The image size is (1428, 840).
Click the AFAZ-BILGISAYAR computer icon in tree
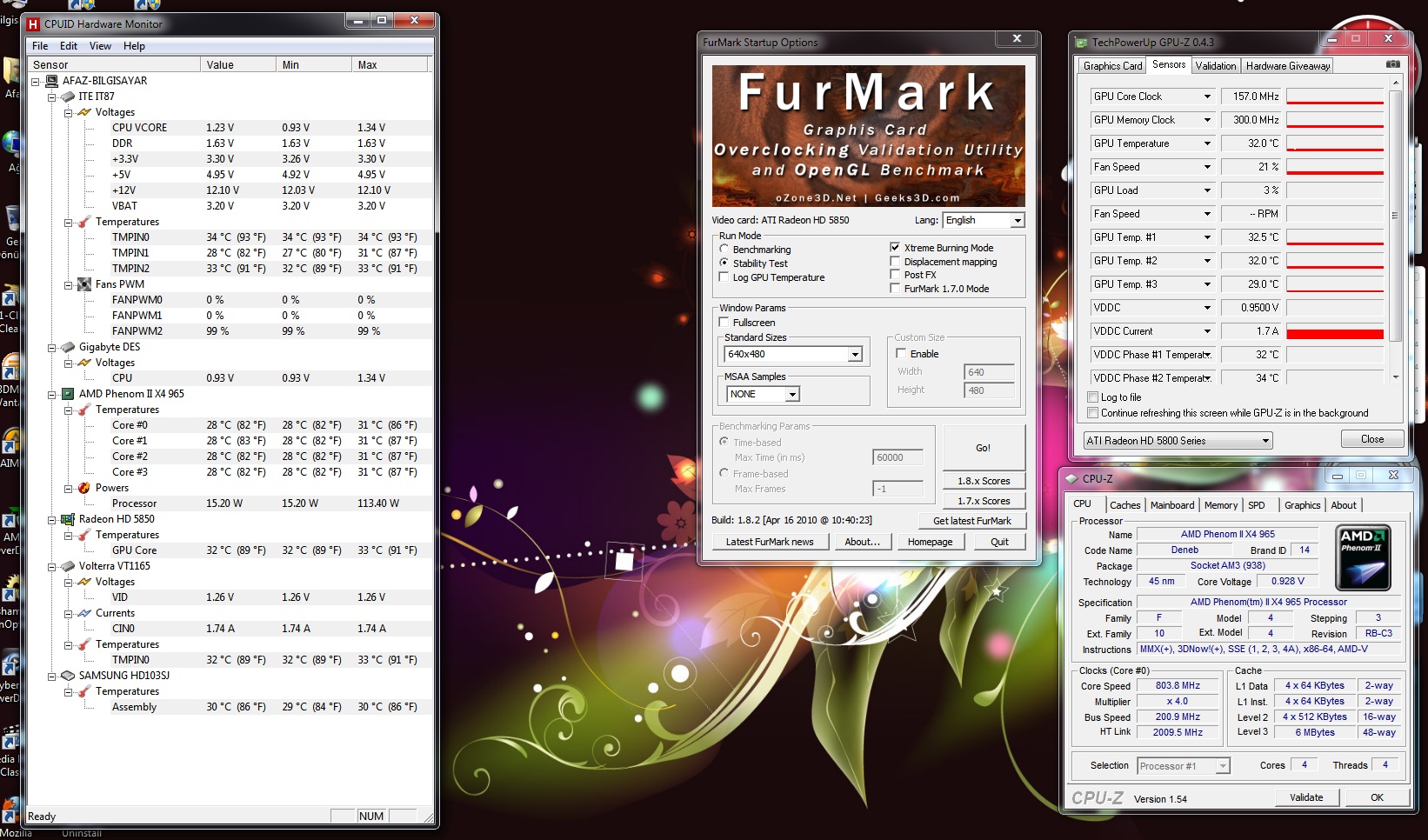(52, 81)
